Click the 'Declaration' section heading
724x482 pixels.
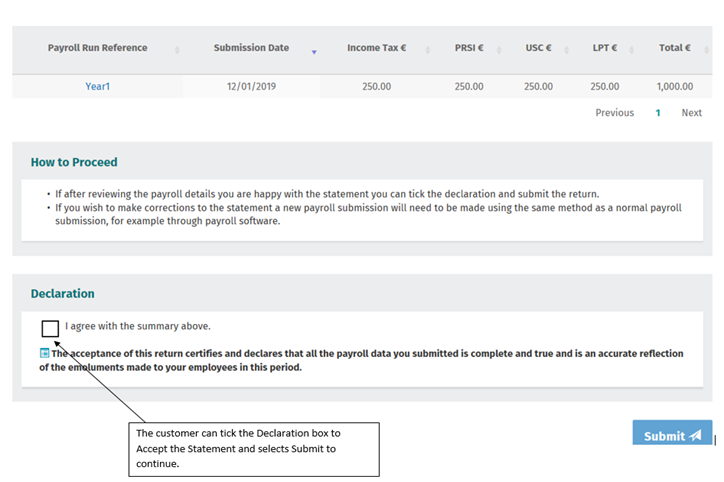point(63,294)
